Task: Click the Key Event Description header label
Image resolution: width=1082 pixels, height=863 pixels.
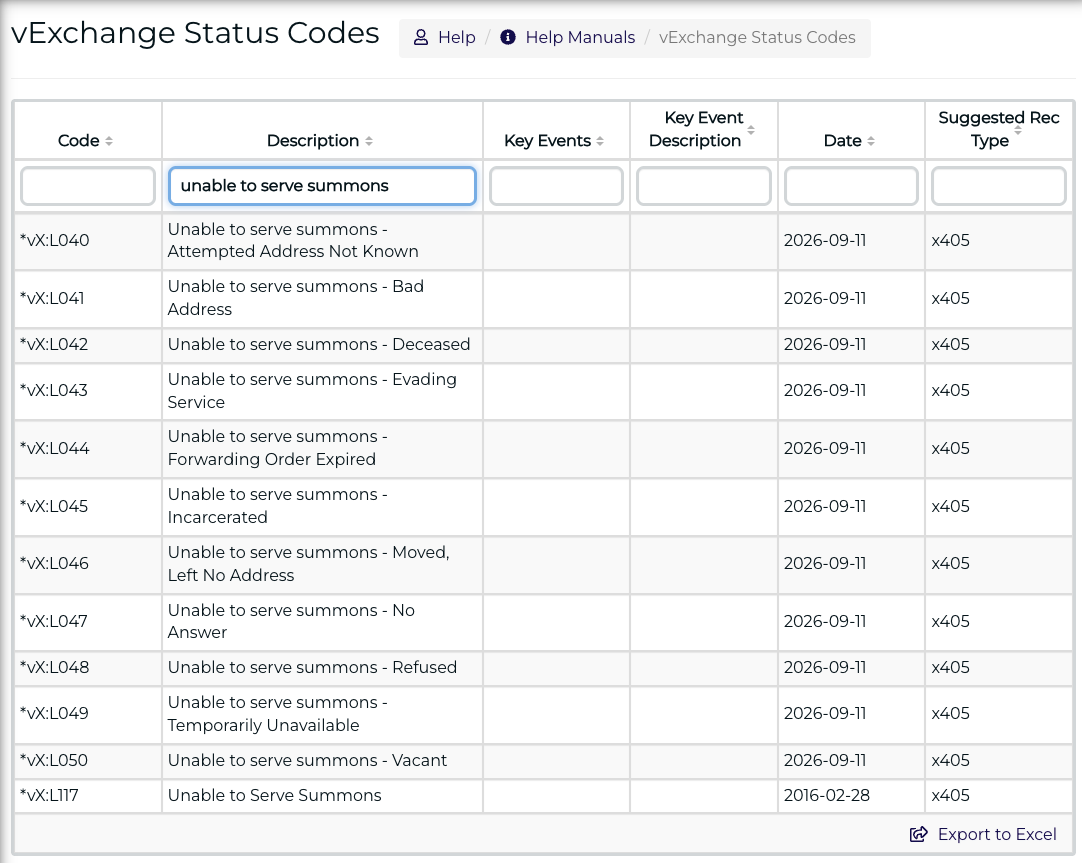Action: coord(696,129)
